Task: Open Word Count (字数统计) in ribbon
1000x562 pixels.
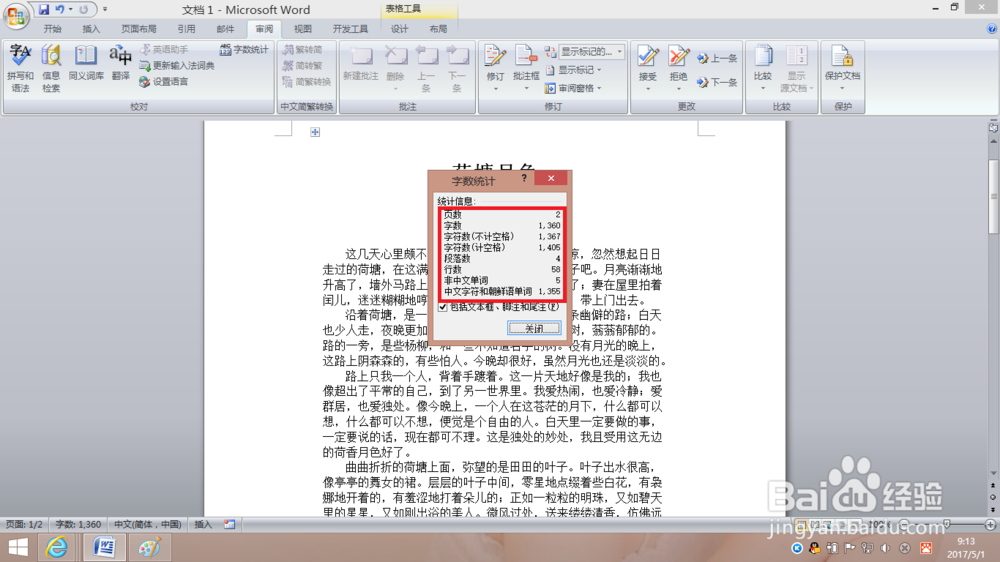Action: click(x=244, y=50)
